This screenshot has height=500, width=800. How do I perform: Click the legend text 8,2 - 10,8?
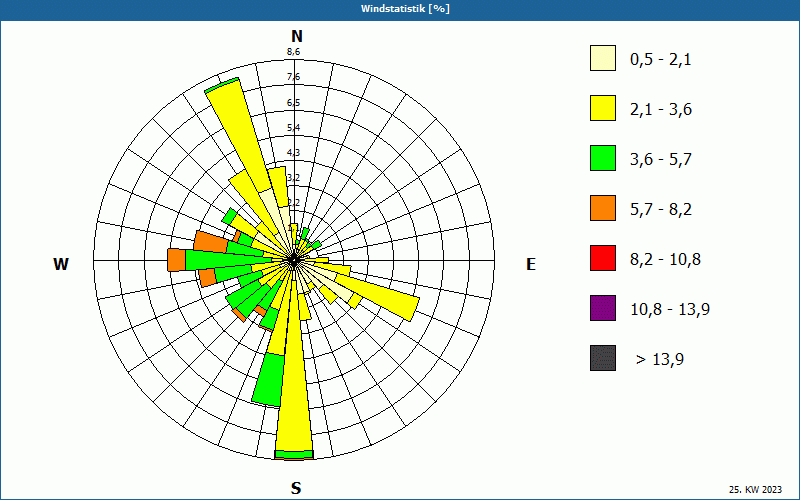(x=665, y=260)
